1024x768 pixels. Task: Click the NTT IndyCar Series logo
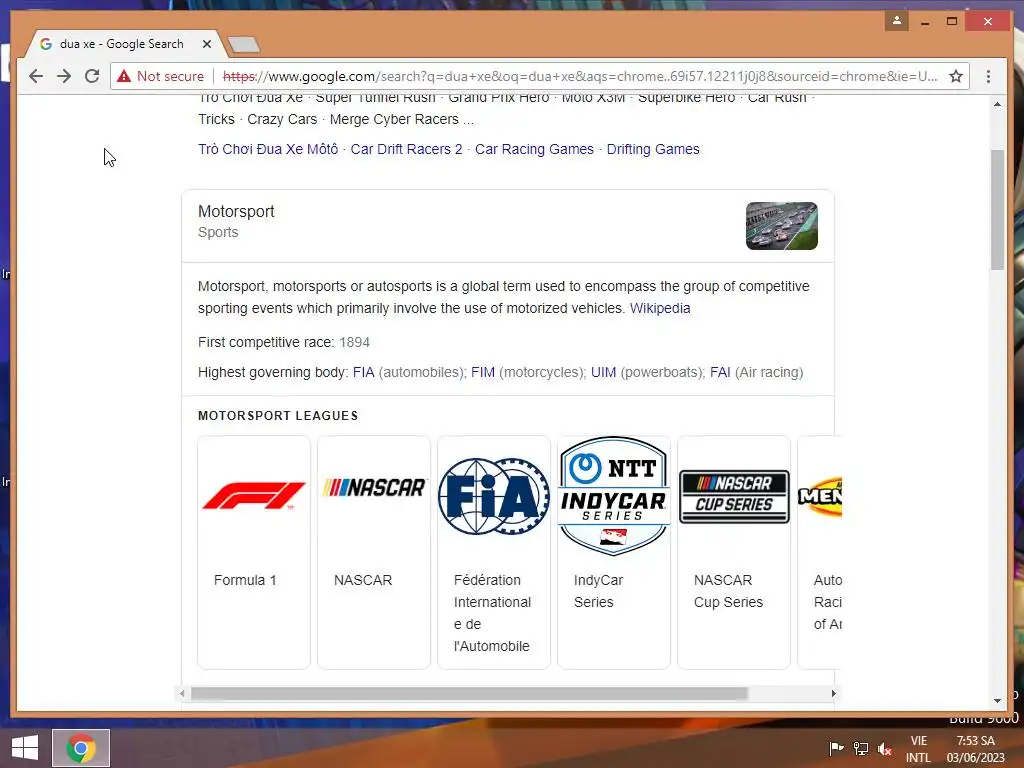pos(614,496)
